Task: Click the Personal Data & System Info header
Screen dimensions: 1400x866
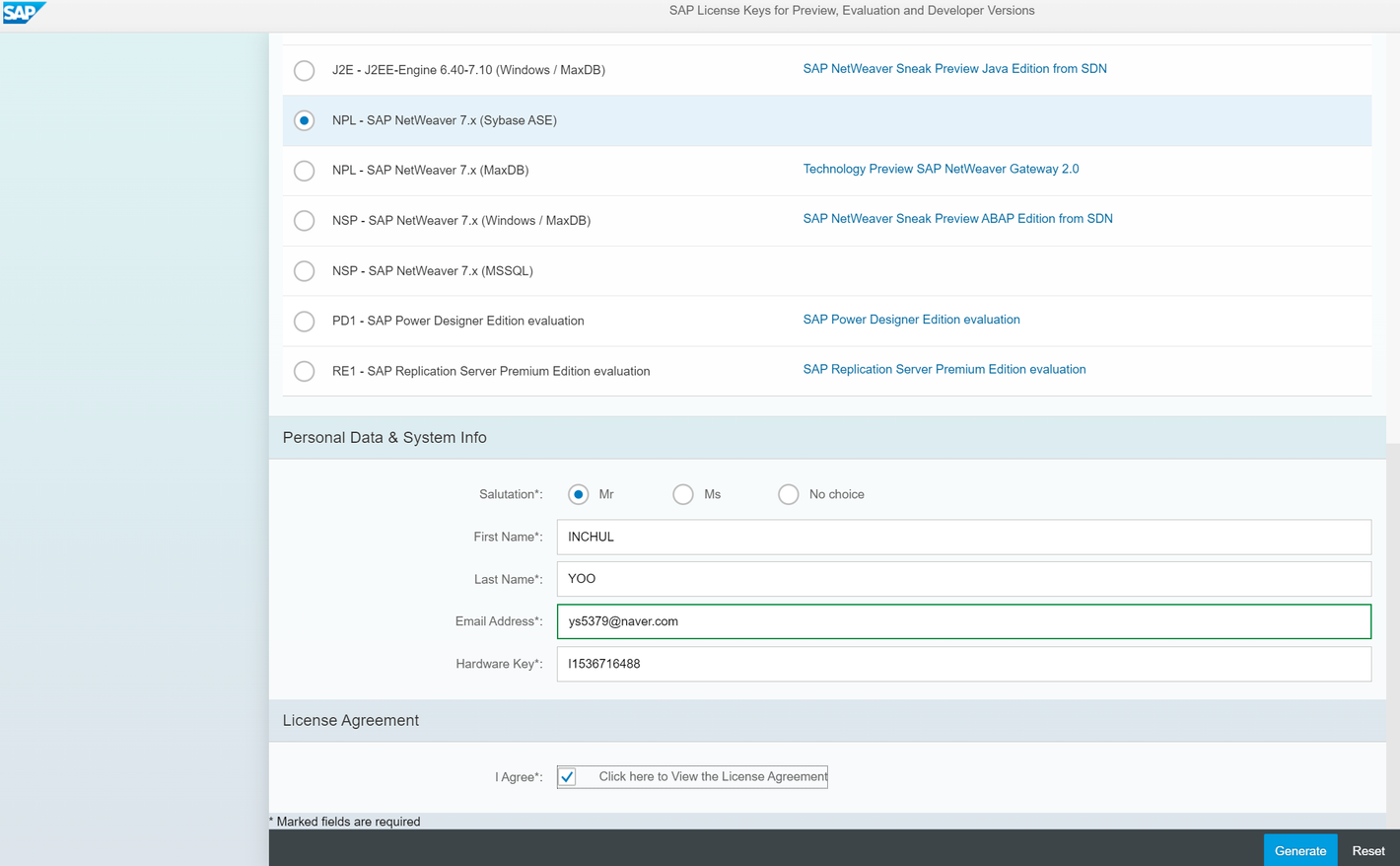Action: coord(385,438)
